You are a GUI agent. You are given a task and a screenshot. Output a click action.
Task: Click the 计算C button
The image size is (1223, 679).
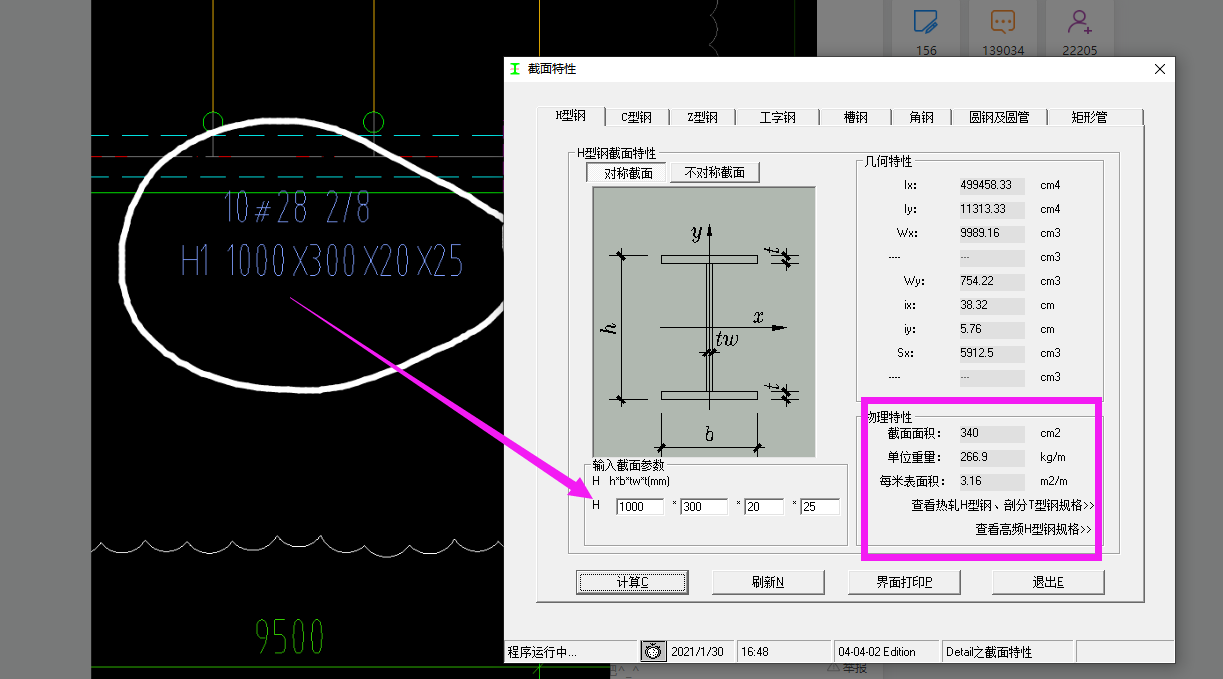(x=632, y=582)
